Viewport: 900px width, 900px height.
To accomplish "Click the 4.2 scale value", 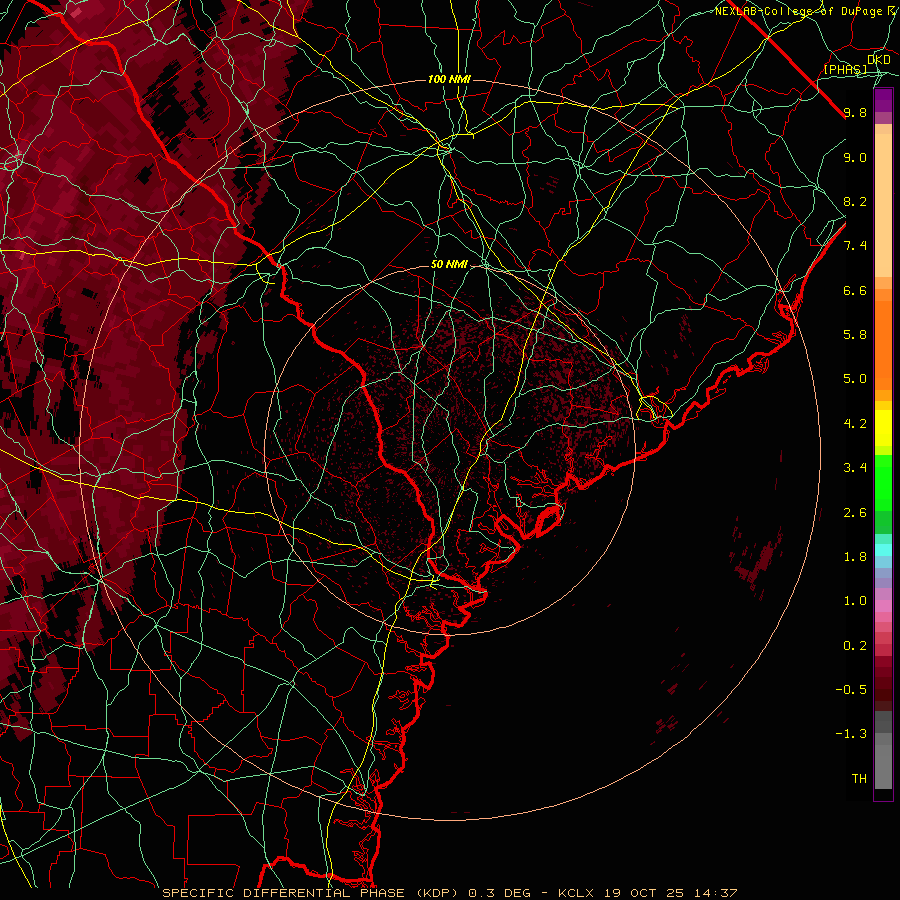I will pyautogui.click(x=855, y=424).
